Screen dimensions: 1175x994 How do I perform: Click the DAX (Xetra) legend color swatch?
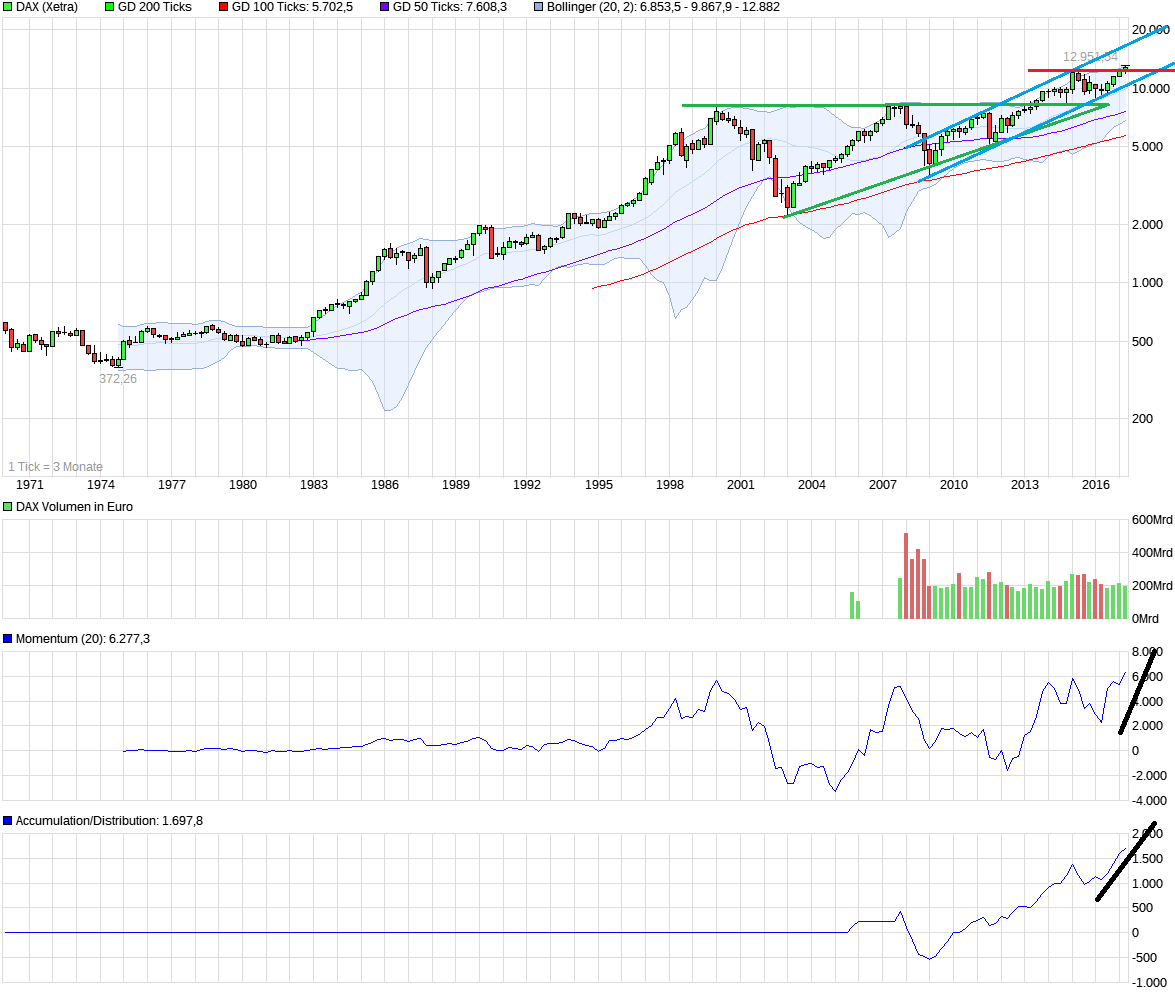click(x=7, y=7)
